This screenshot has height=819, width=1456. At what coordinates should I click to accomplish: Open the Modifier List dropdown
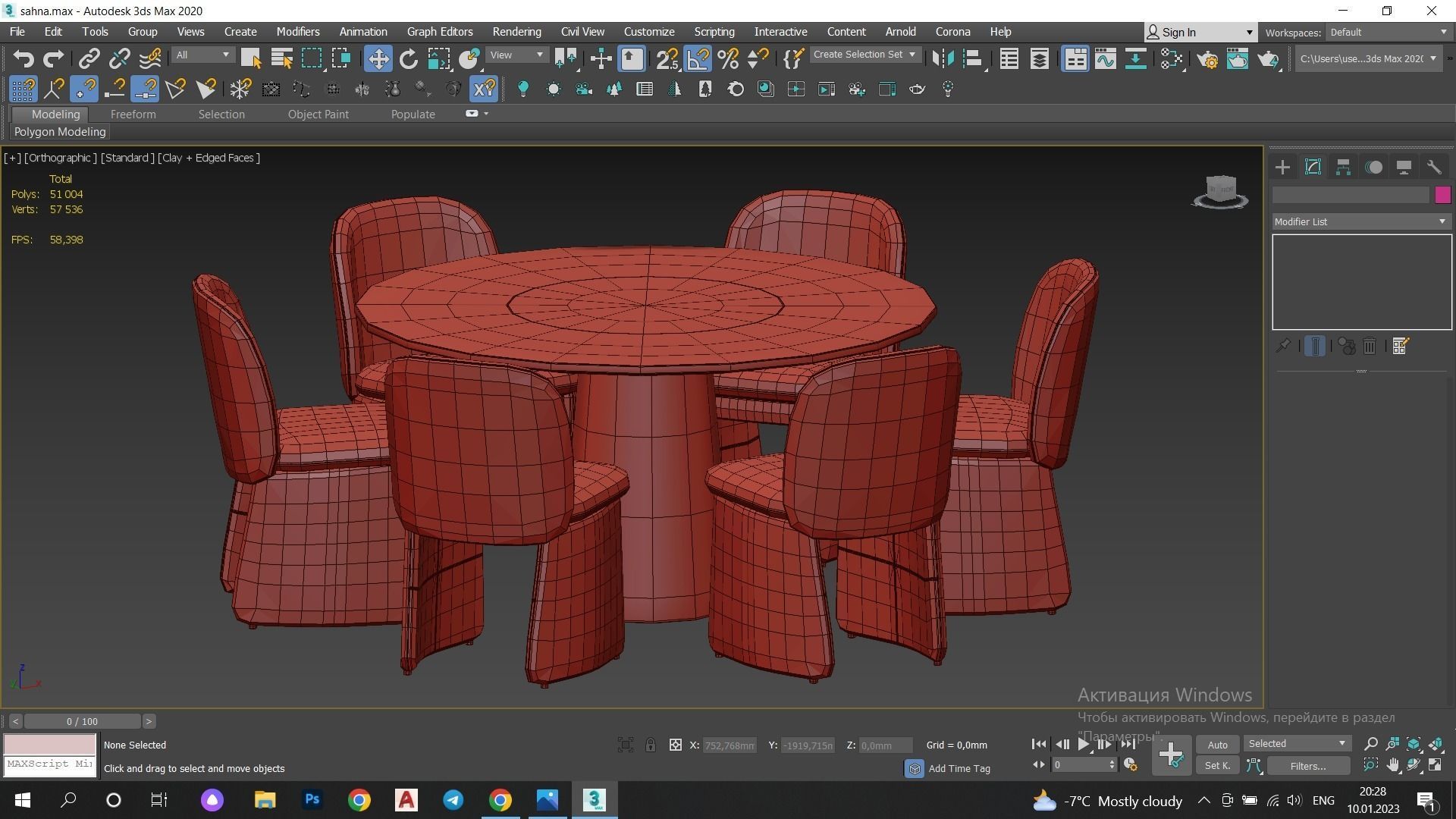[x=1361, y=221]
